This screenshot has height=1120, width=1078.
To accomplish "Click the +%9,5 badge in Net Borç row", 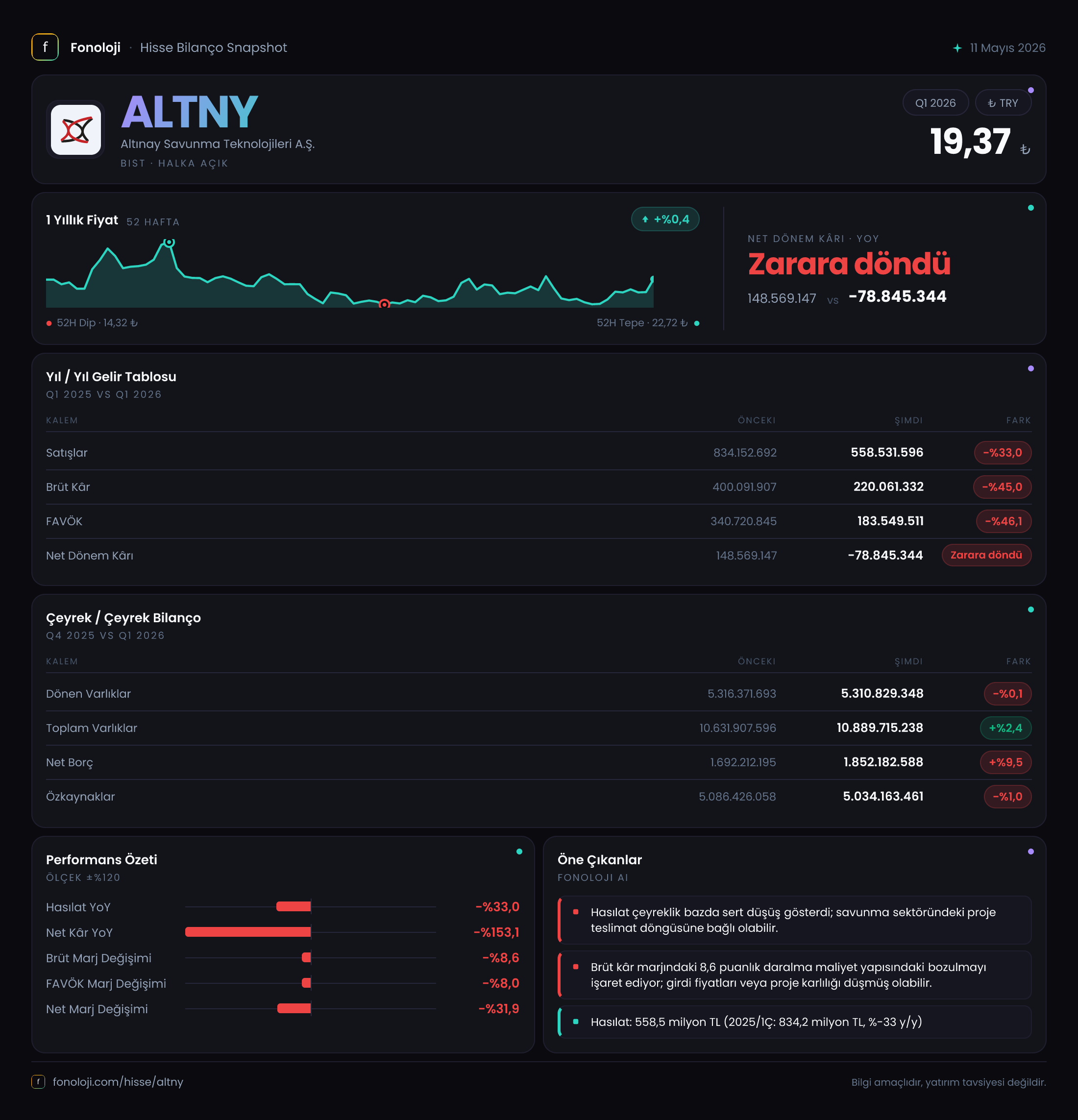I will tap(1006, 762).
